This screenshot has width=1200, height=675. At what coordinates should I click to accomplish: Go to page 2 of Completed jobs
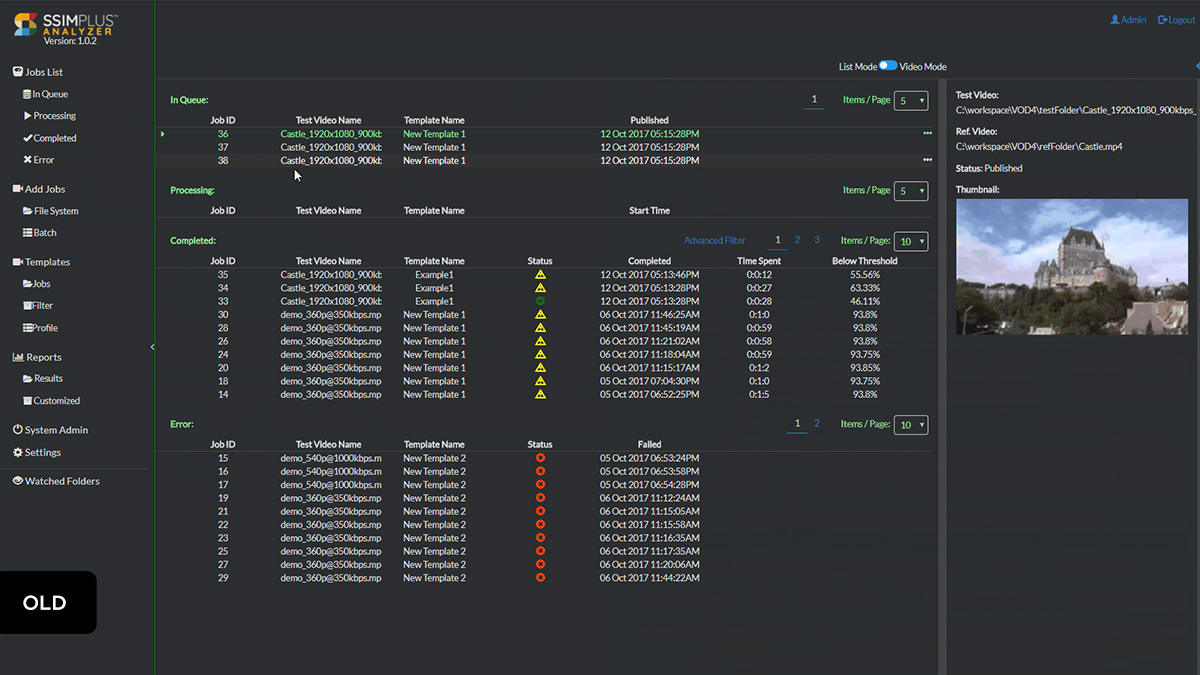pos(797,241)
